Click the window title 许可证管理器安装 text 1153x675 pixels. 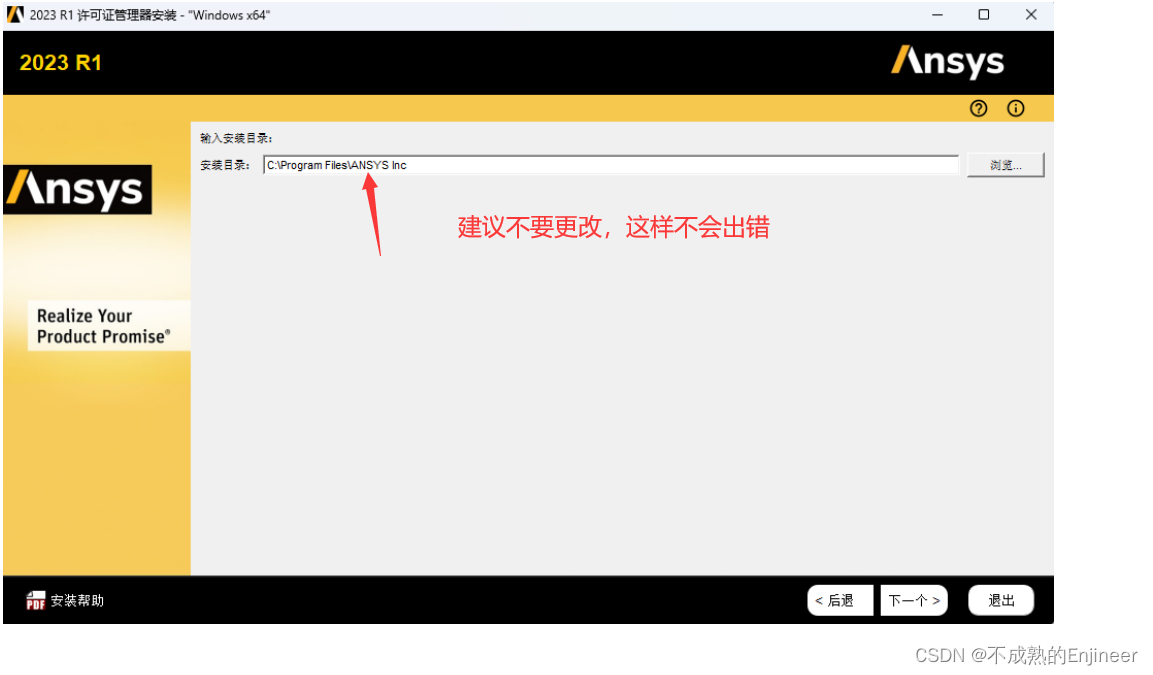[x=126, y=15]
